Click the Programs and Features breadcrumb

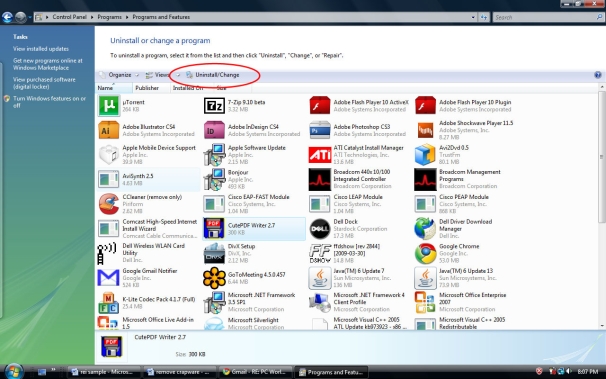pos(161,17)
